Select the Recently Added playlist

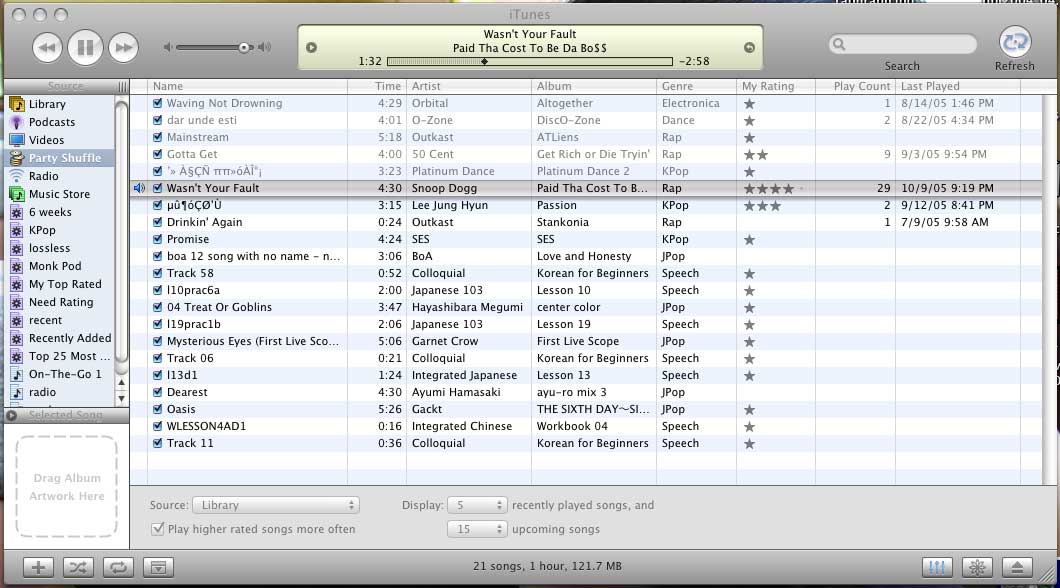tap(59, 338)
